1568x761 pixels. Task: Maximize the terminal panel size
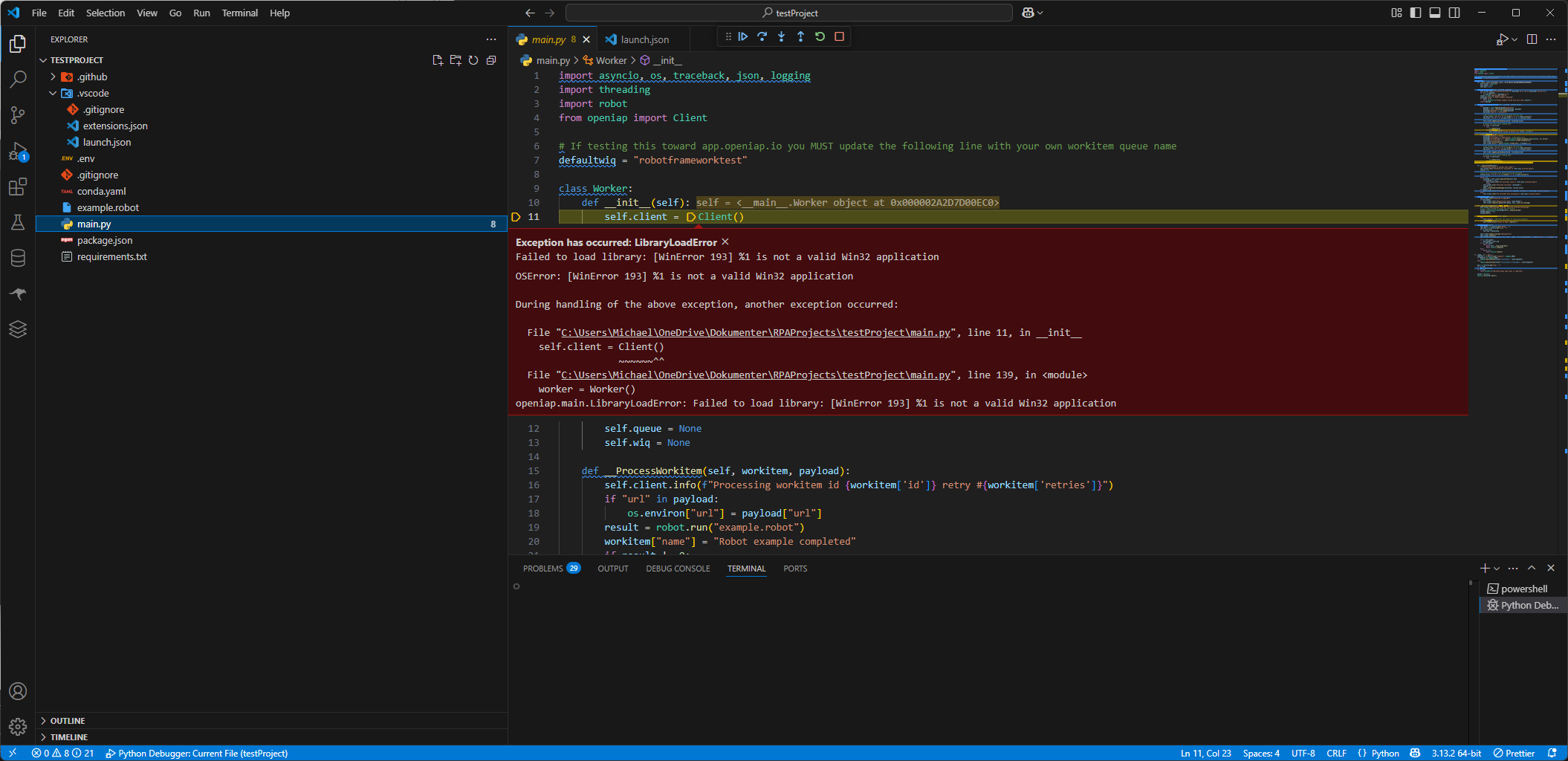(x=1532, y=568)
